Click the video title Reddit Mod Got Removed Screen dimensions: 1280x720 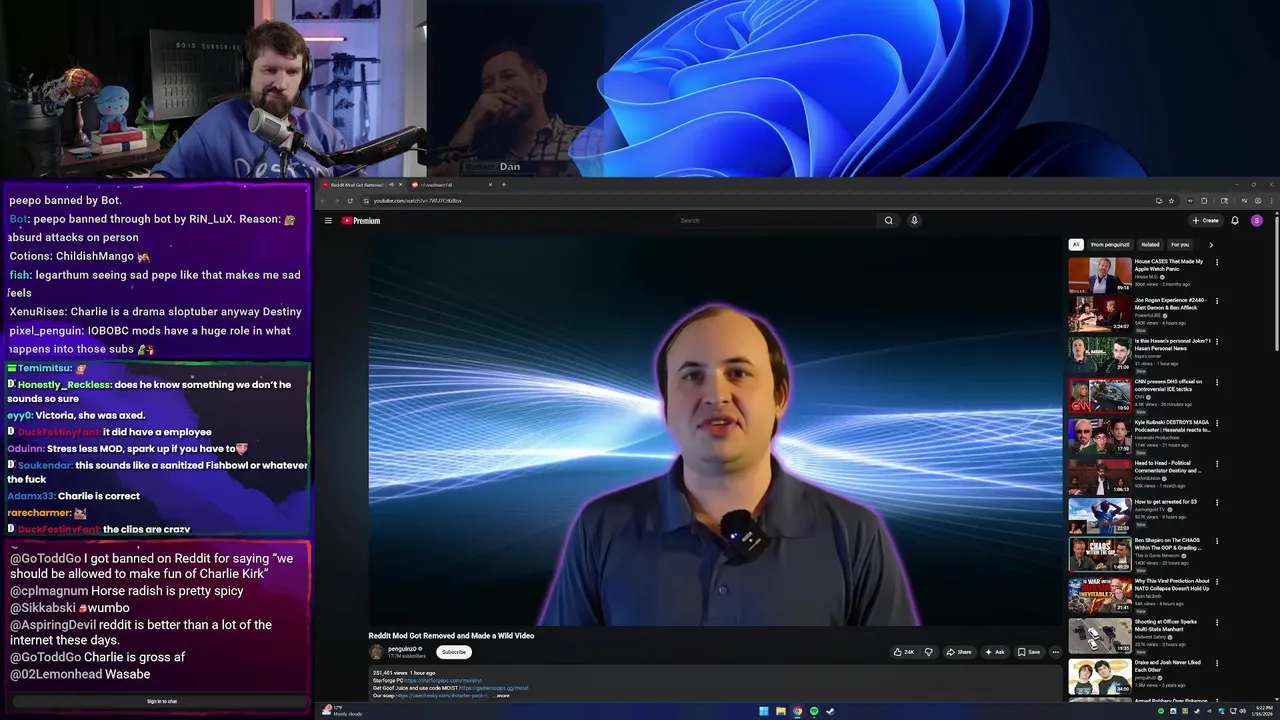pyautogui.click(x=451, y=636)
